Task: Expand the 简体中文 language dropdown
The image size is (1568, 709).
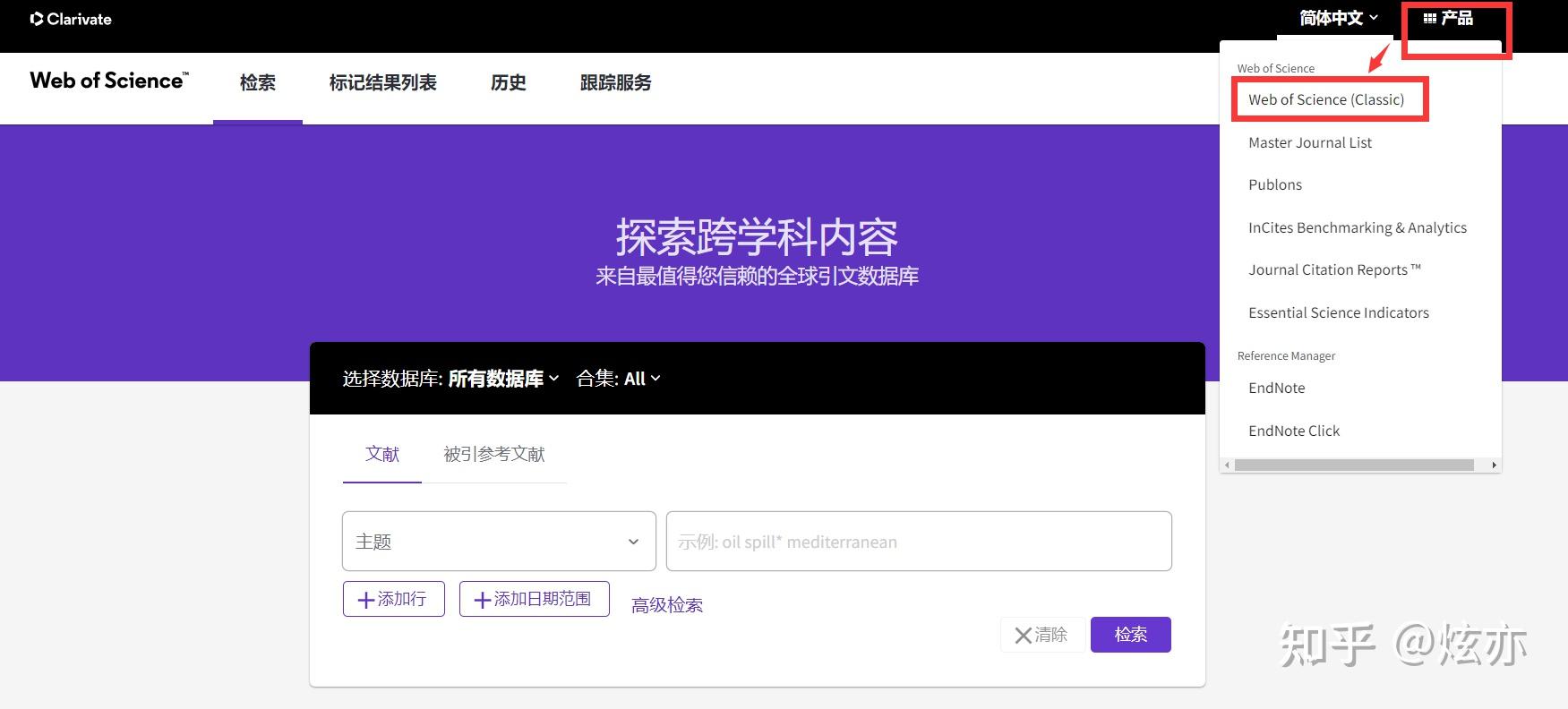Action: pyautogui.click(x=1339, y=18)
